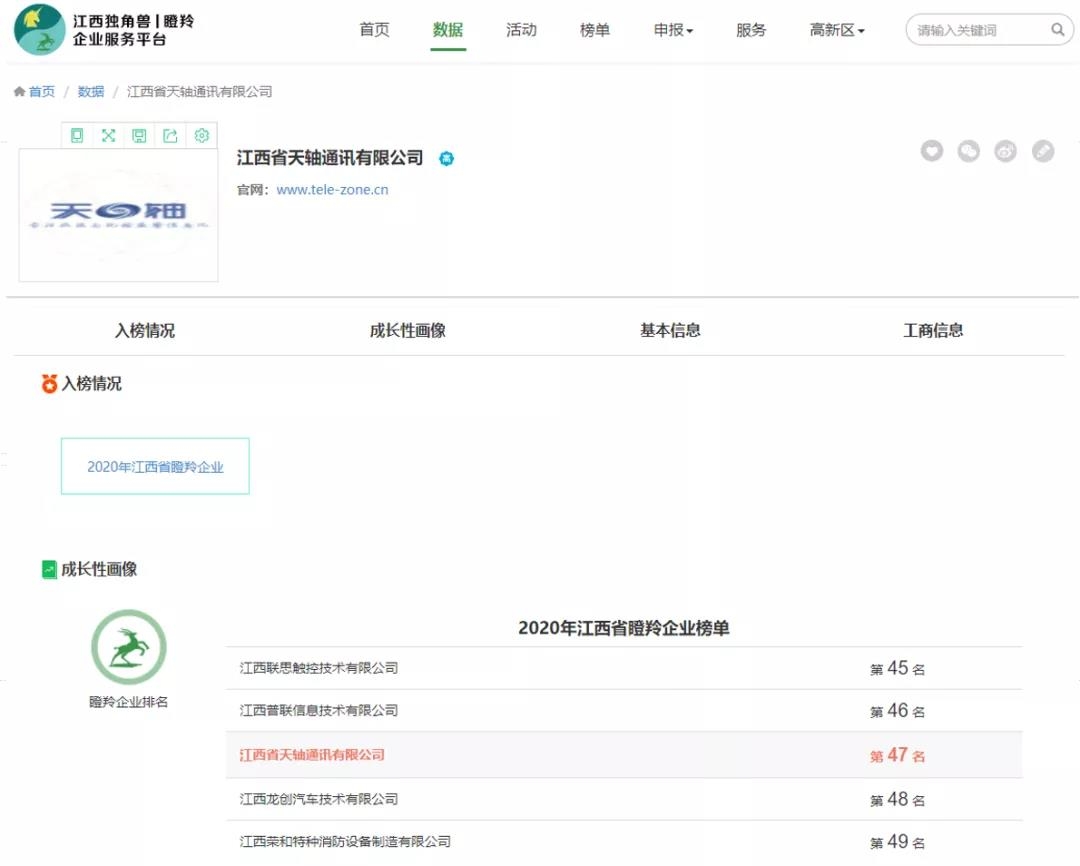Click the save disk icon above the logo

point(139,136)
